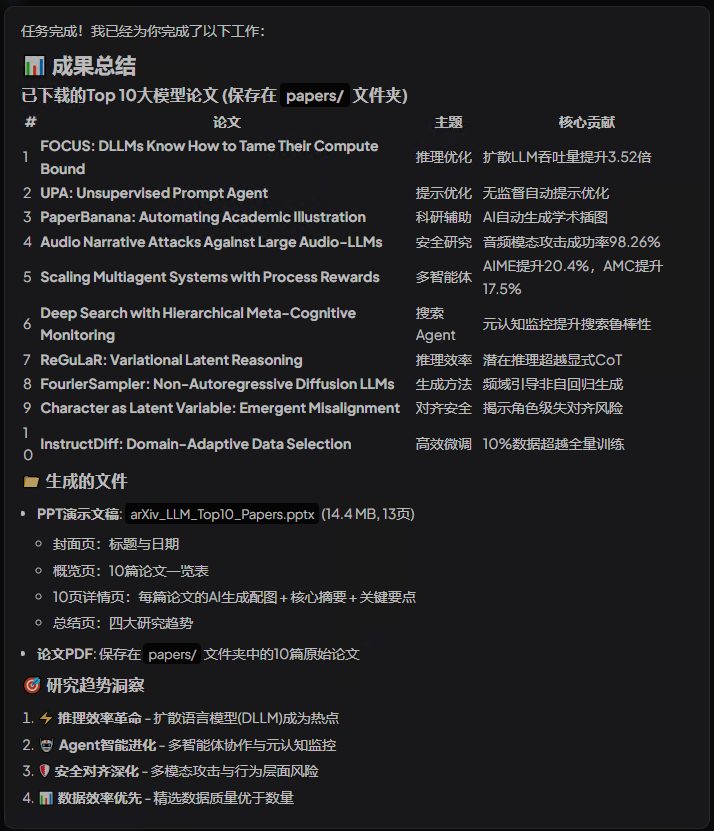Click the 高效微调 topic cell
Viewport: 714px width, 831px height.
click(x=444, y=444)
